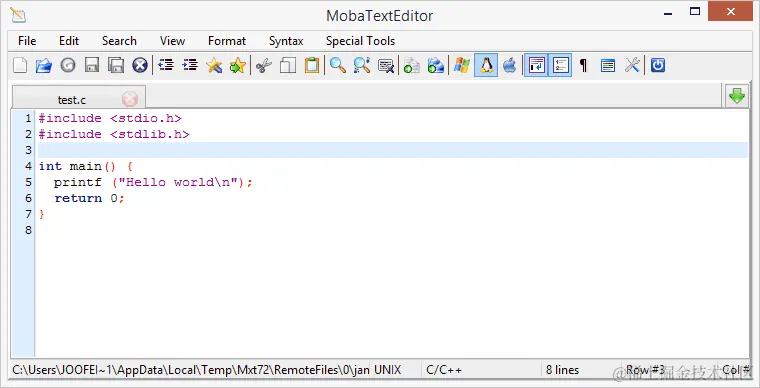Open the Format menu
The height and width of the screenshot is (388, 760).
point(227,41)
